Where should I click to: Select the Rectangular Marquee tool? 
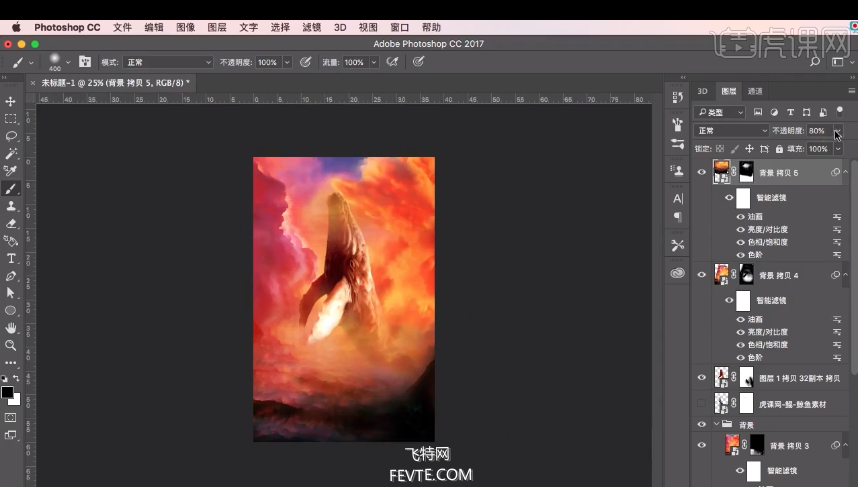[x=10, y=119]
